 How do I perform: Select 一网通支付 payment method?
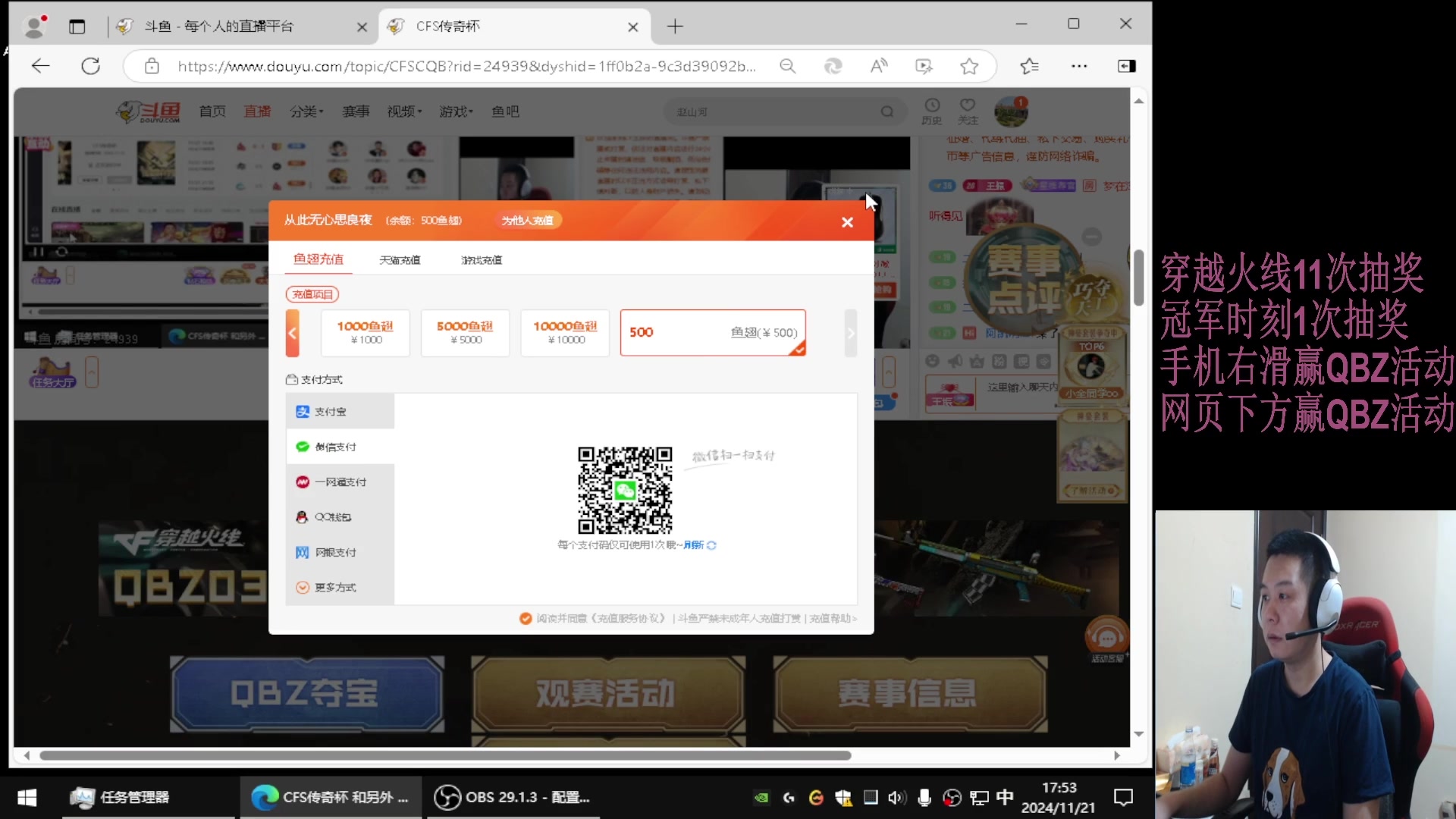click(x=340, y=482)
